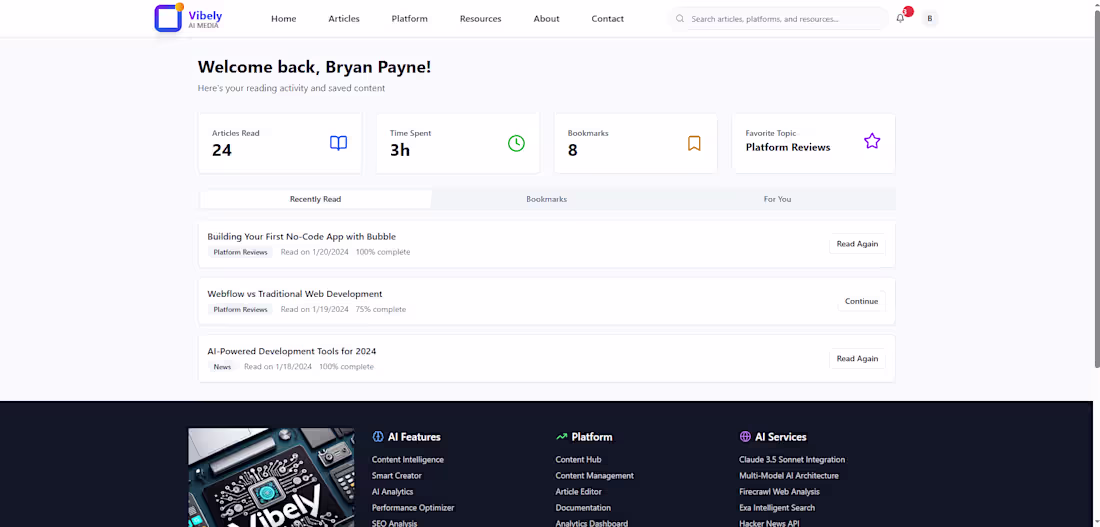Click title AI-Powered Development Tools for 2024

coord(292,351)
